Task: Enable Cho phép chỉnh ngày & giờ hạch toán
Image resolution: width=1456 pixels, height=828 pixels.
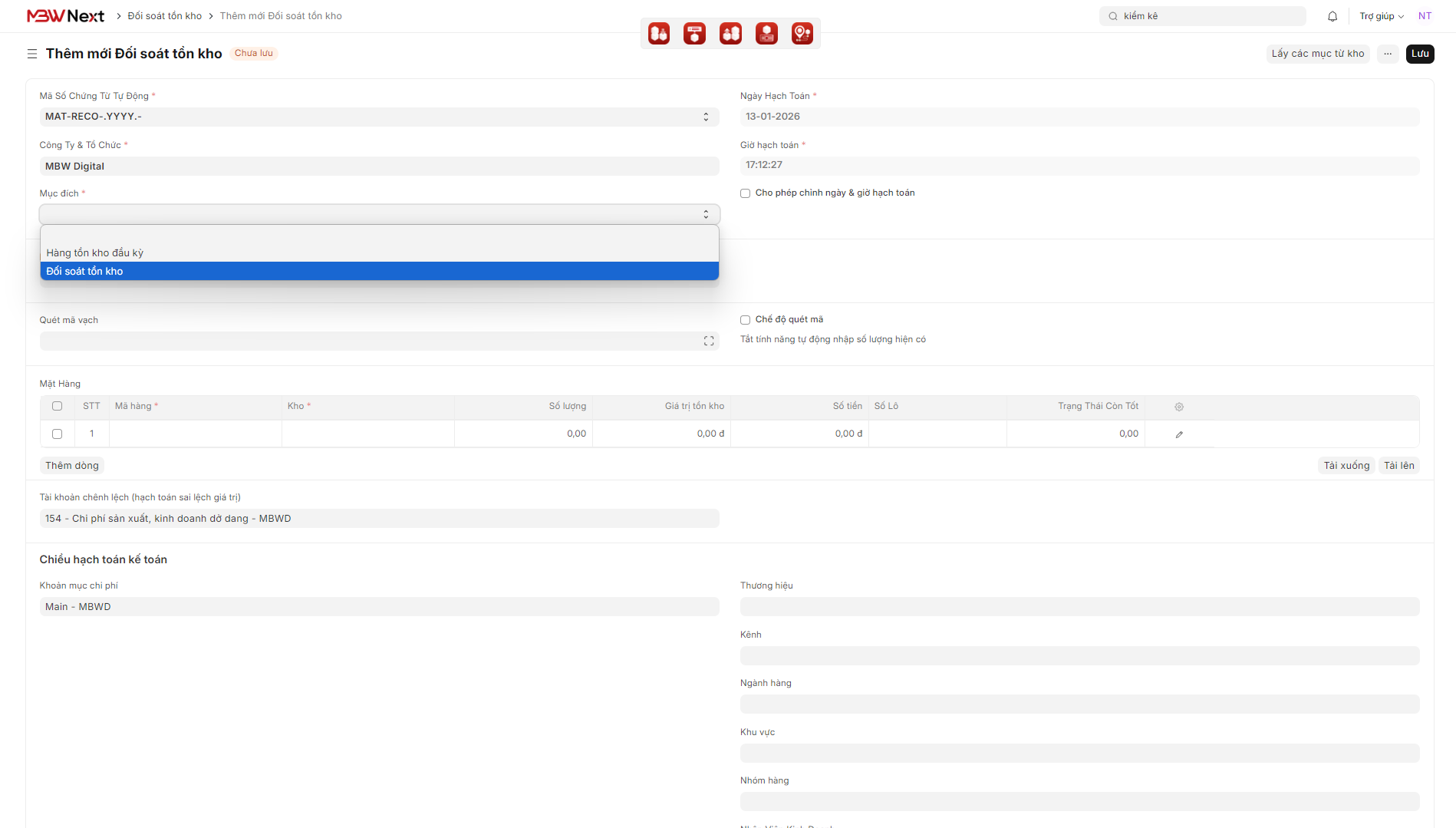Action: coord(745,193)
